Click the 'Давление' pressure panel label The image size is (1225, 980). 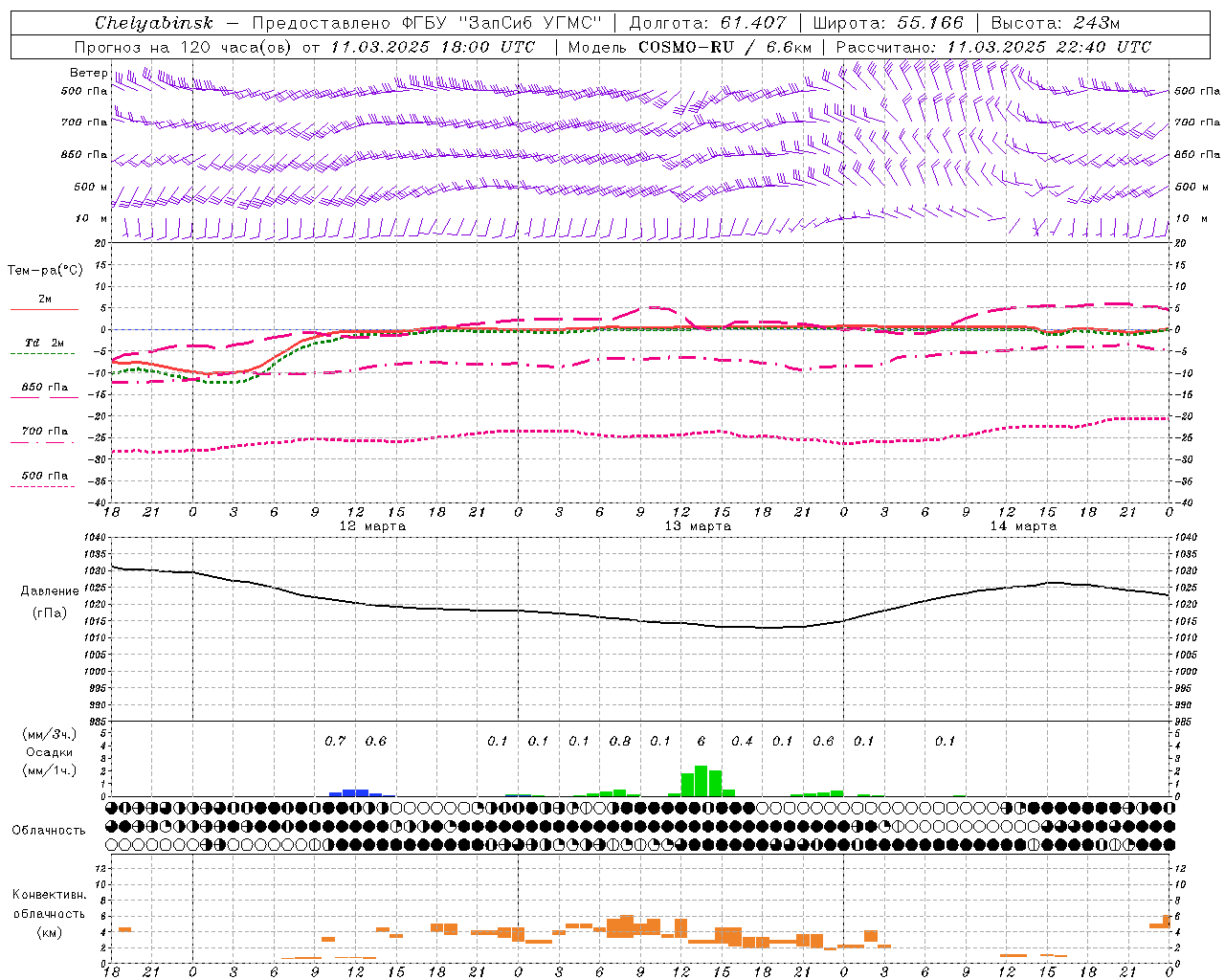click(x=50, y=591)
